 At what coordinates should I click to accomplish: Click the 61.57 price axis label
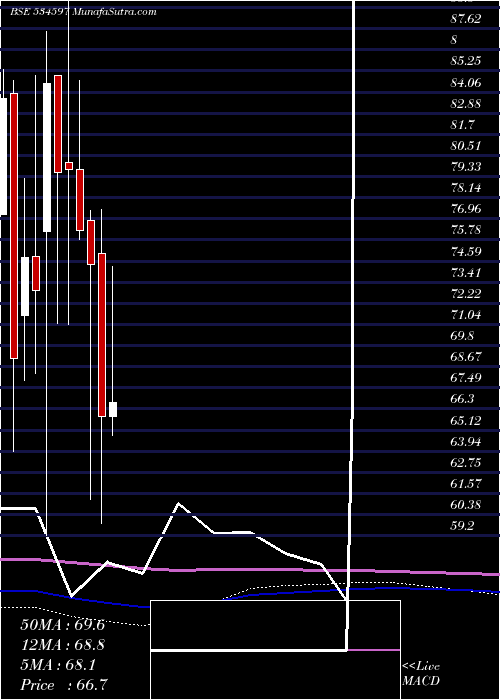click(x=466, y=484)
